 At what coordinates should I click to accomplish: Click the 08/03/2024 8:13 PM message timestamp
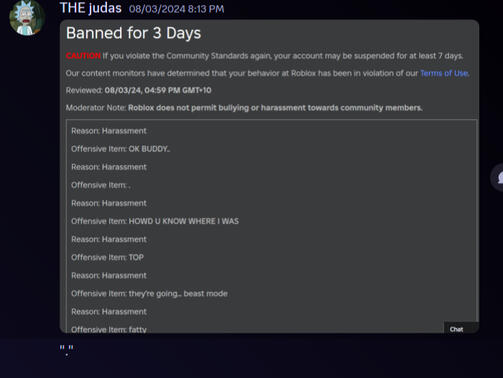pos(176,9)
